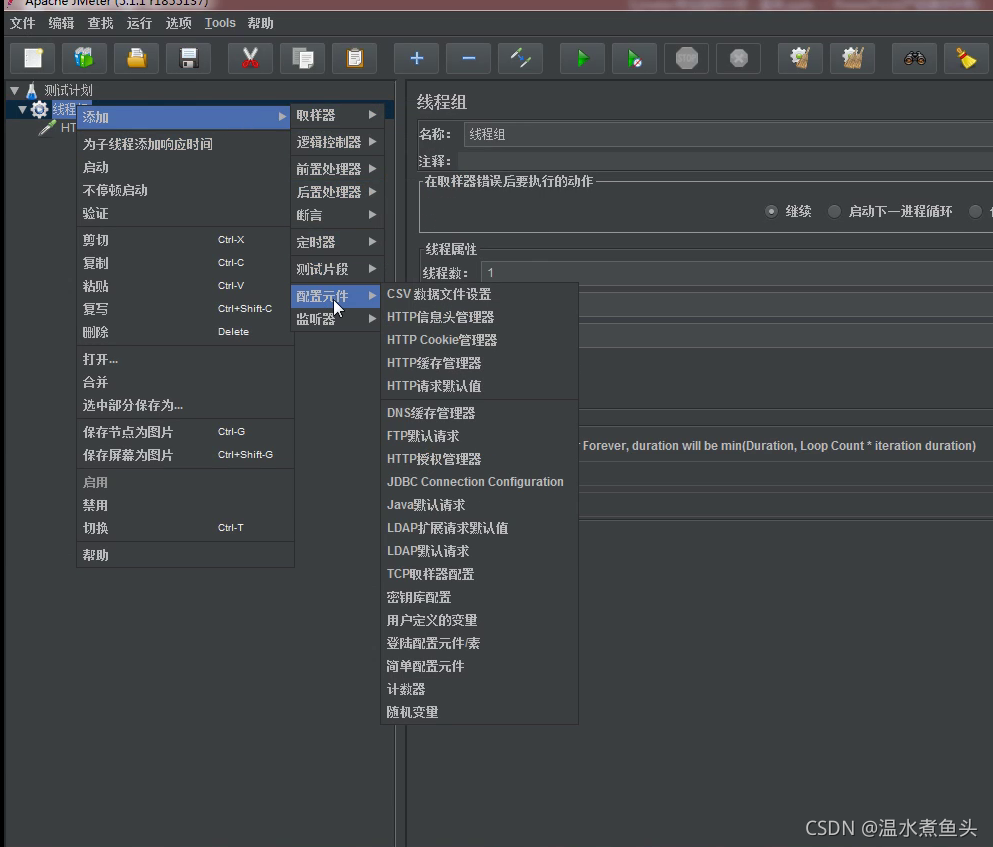Screen dimensions: 993x847
Task: Choose 随机变量 config element
Action: click(479, 712)
